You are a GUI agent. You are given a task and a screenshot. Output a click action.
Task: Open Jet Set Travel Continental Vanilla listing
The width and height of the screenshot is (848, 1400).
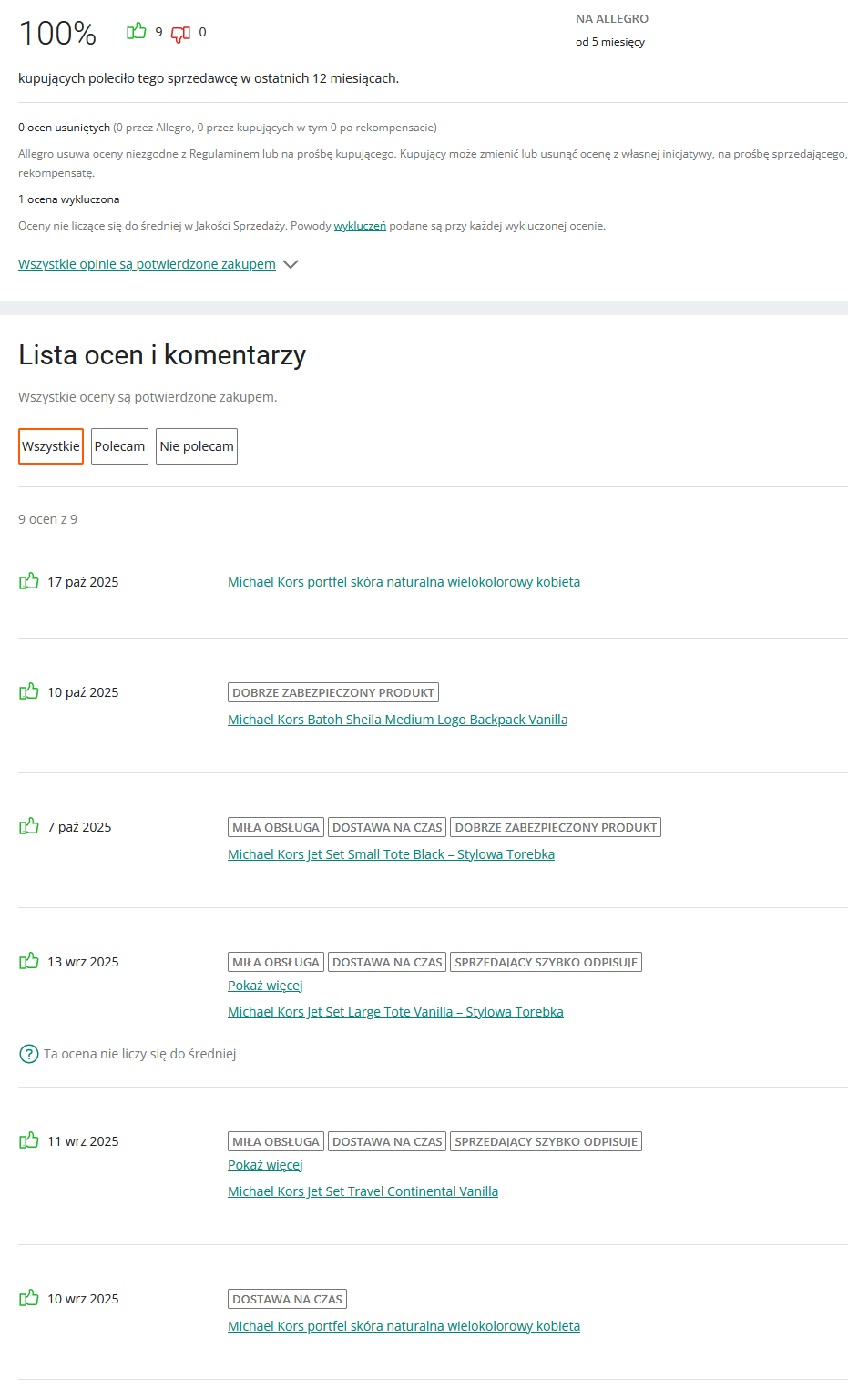pyautogui.click(x=363, y=1191)
